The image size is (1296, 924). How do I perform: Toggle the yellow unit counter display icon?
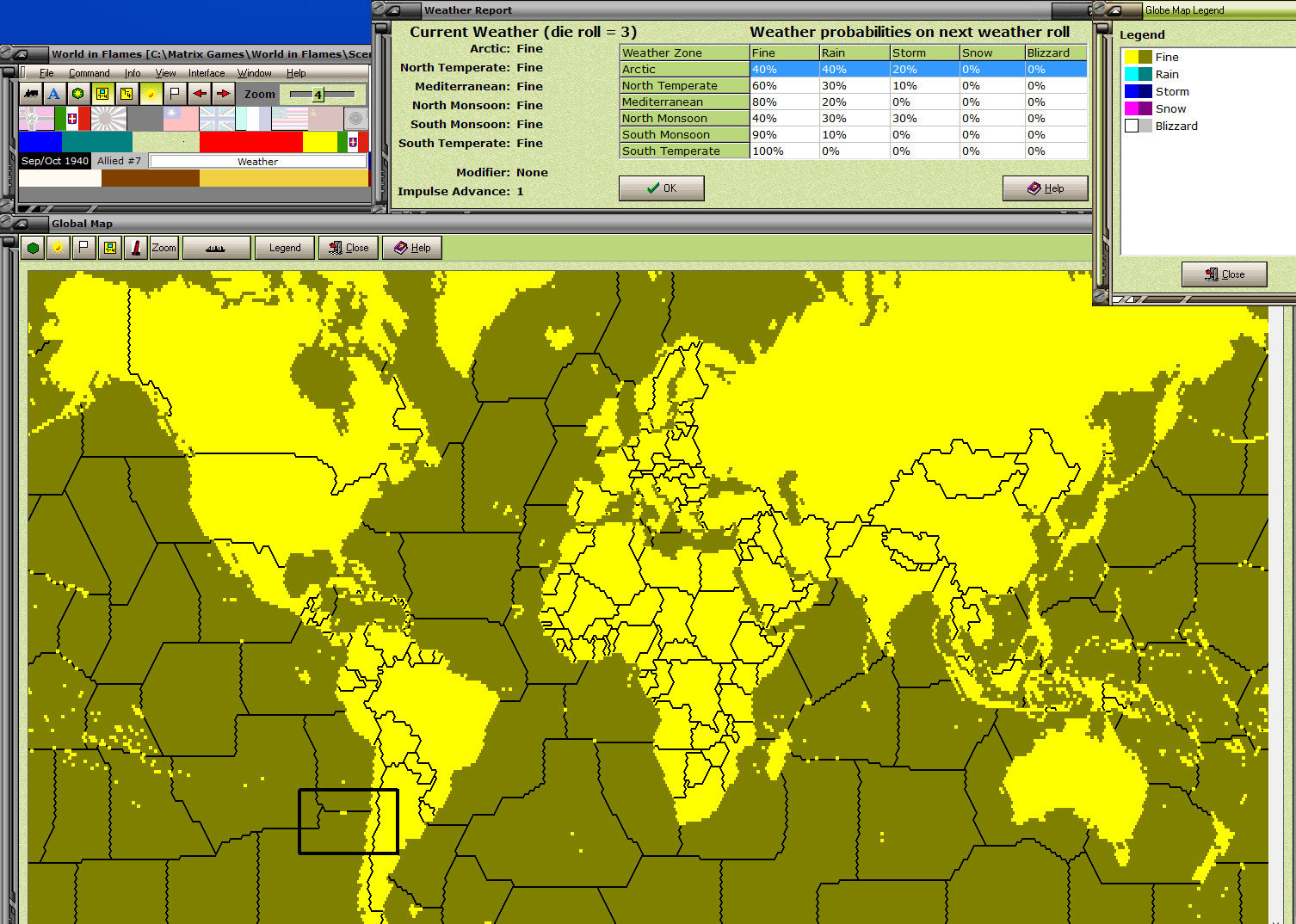point(102,95)
